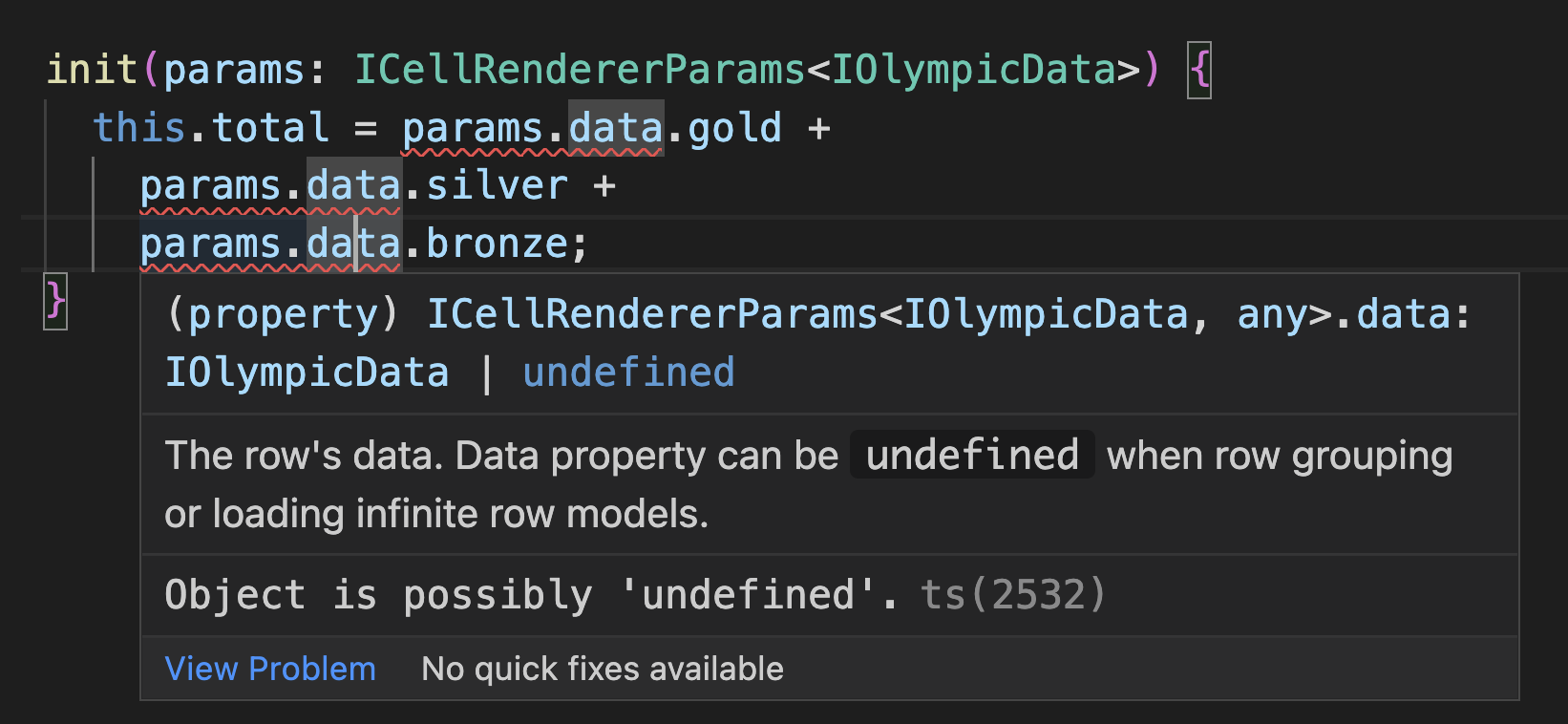Screen dimensions: 1568x724
Task: Click IOlympicData type before the pipe in tooltip
Action: coord(307,372)
